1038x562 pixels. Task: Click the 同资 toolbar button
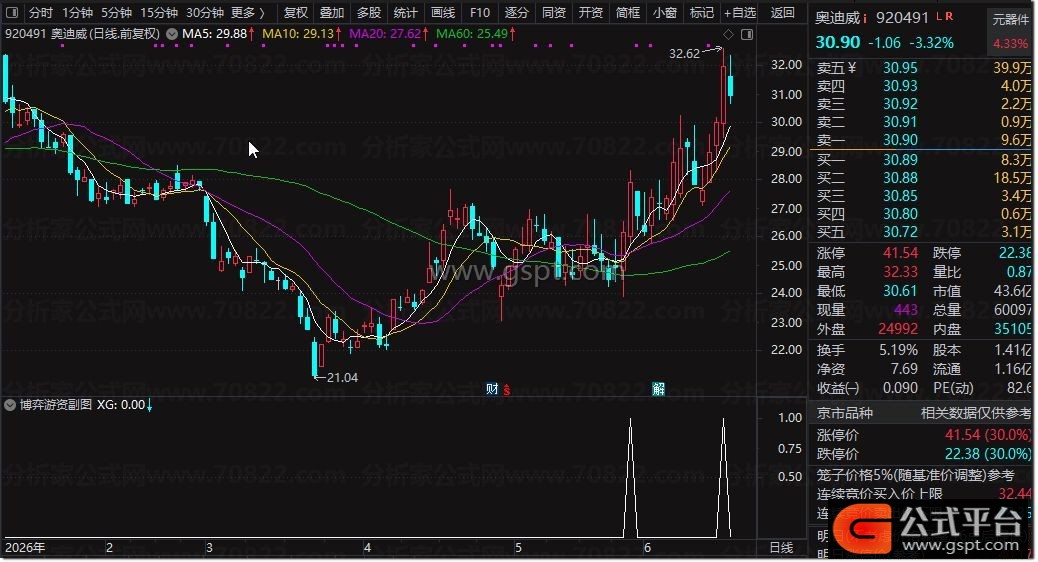click(x=553, y=13)
